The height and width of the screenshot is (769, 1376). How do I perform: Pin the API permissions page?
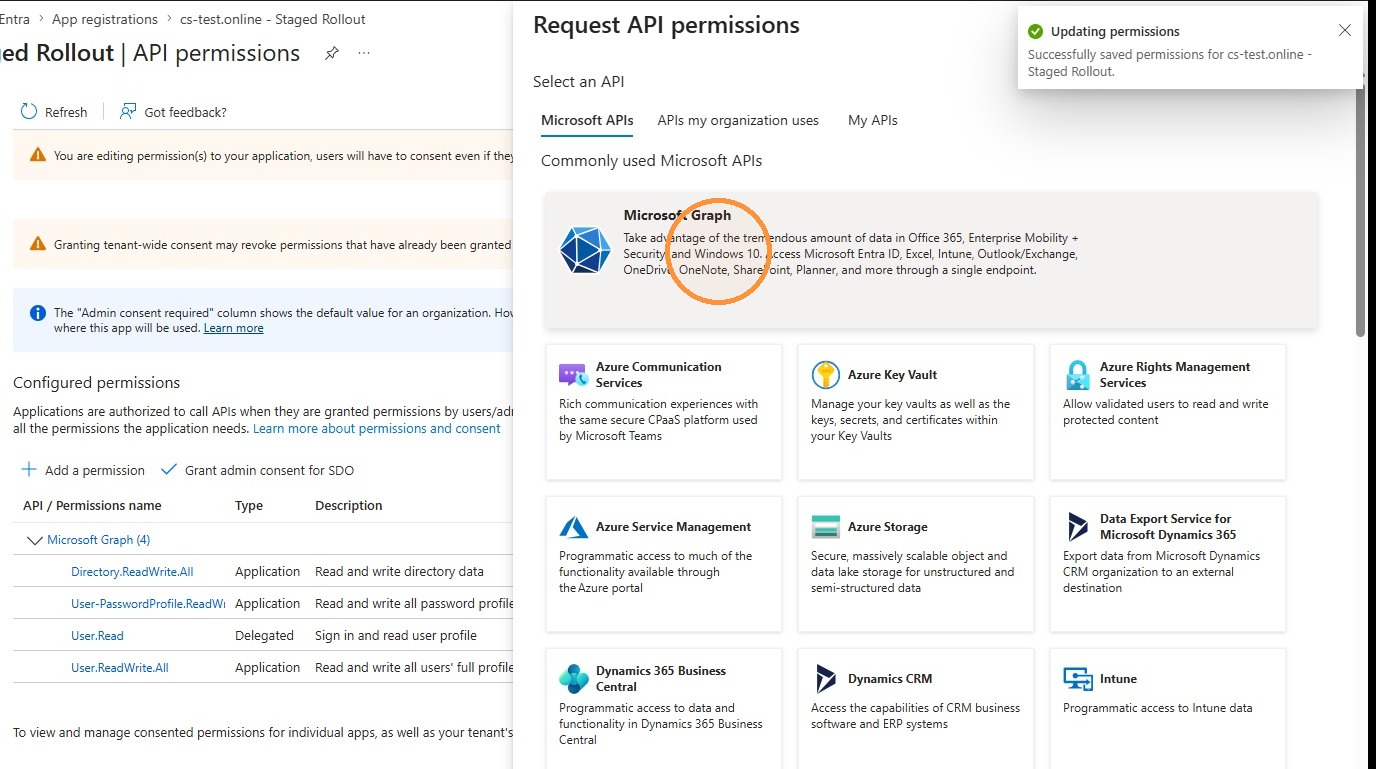click(x=332, y=53)
